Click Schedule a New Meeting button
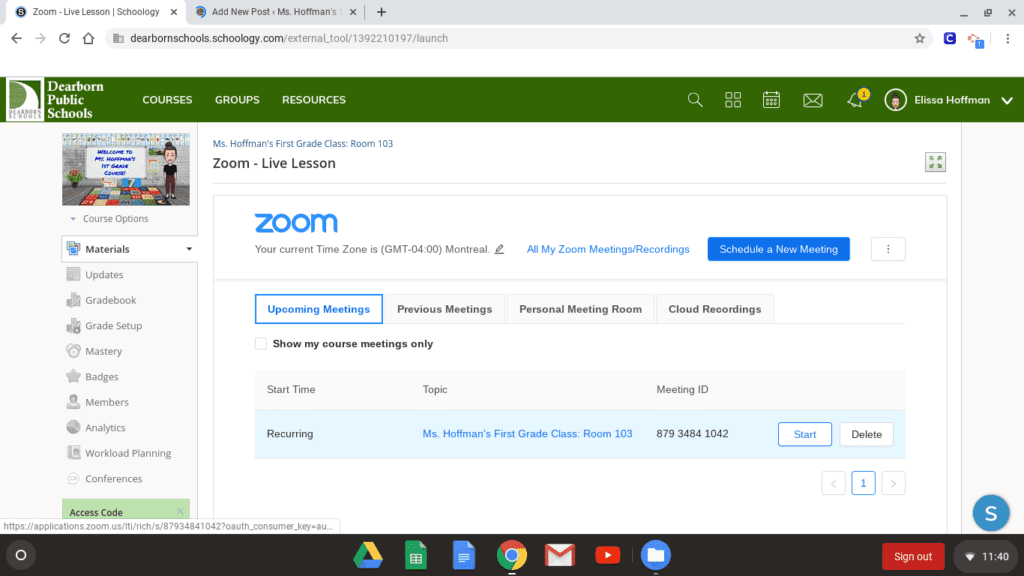Image resolution: width=1024 pixels, height=576 pixels. click(x=778, y=249)
